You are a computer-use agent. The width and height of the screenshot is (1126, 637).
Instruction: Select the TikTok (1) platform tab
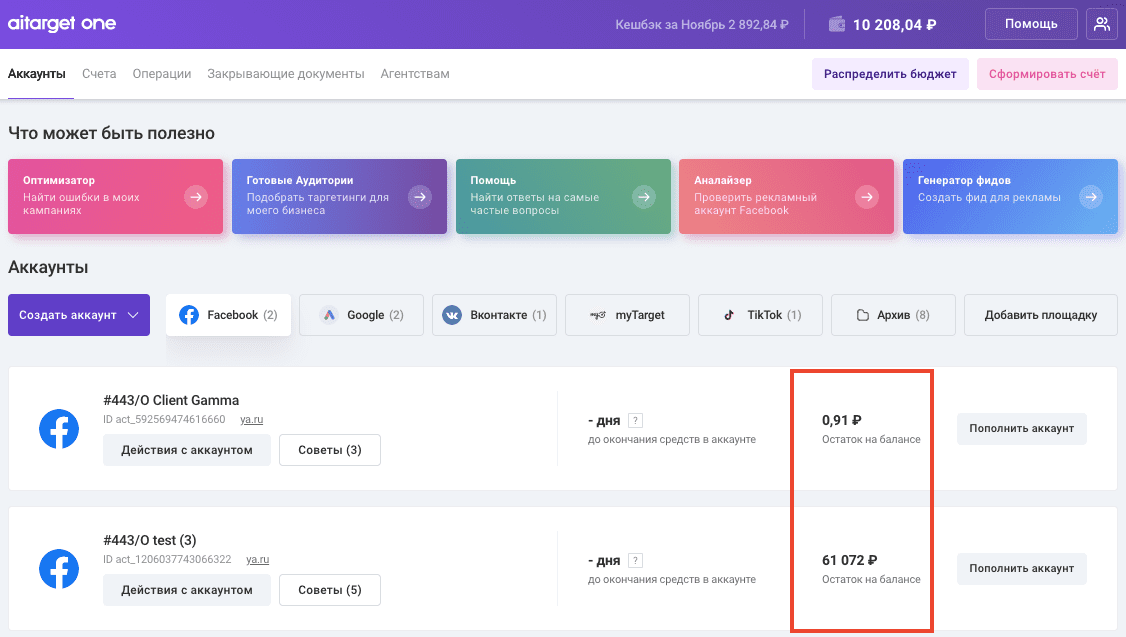point(760,315)
